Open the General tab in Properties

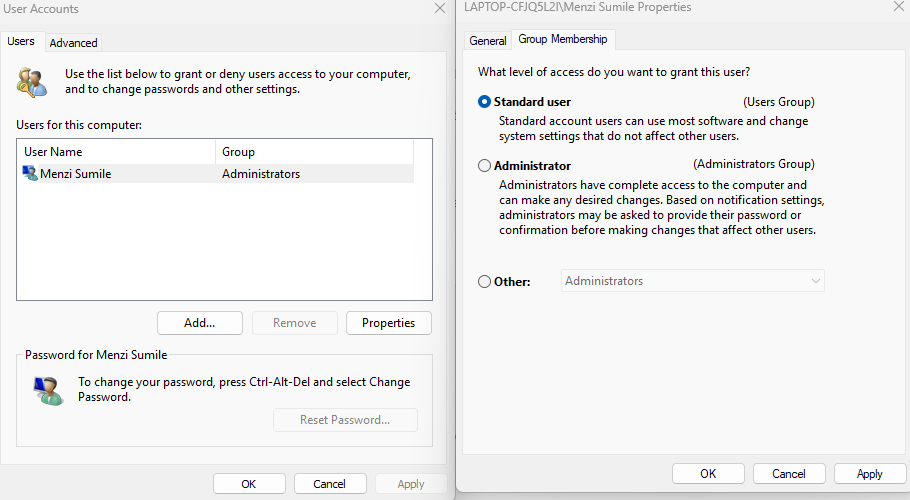tap(488, 41)
